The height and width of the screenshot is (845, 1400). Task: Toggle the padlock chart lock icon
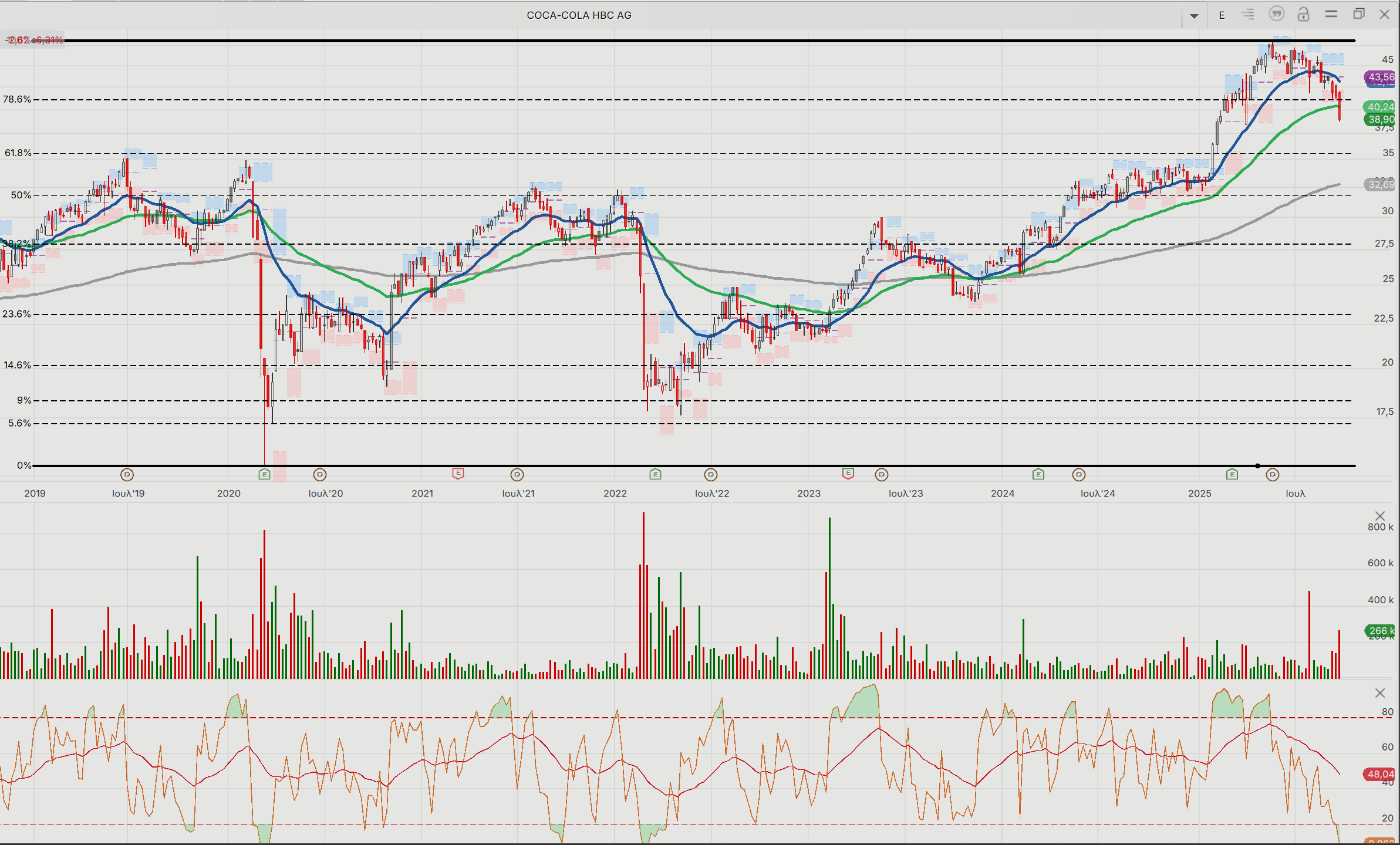(x=1303, y=15)
